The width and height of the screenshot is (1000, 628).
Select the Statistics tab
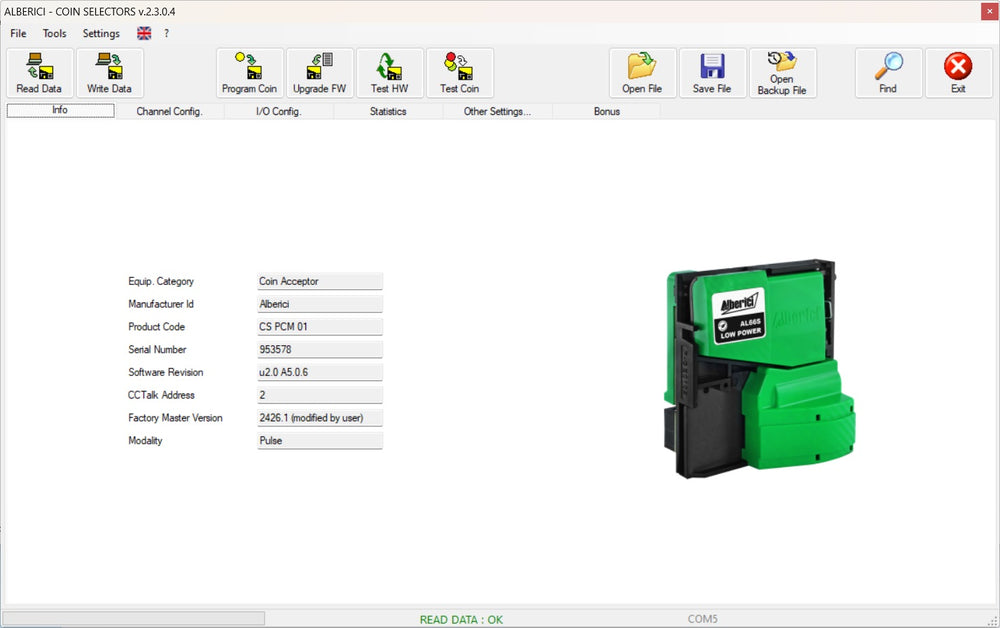click(x=388, y=111)
